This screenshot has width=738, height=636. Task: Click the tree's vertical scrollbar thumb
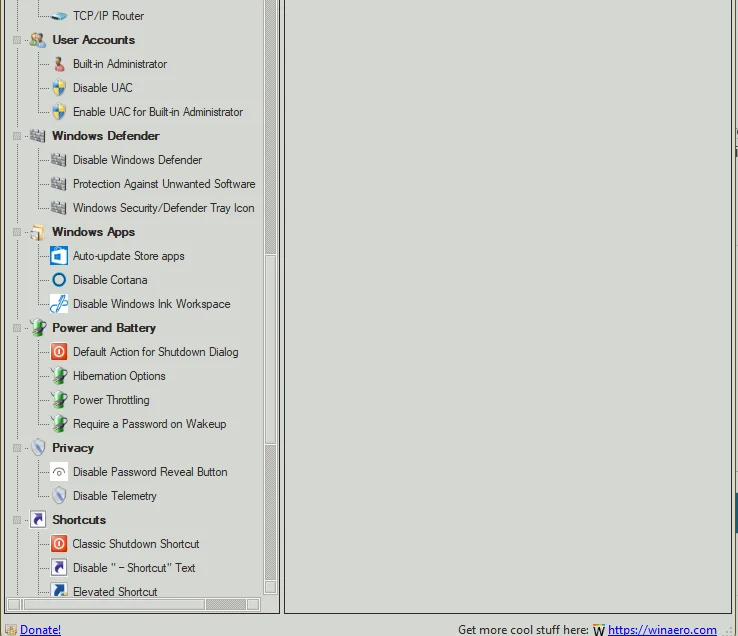pos(270,349)
